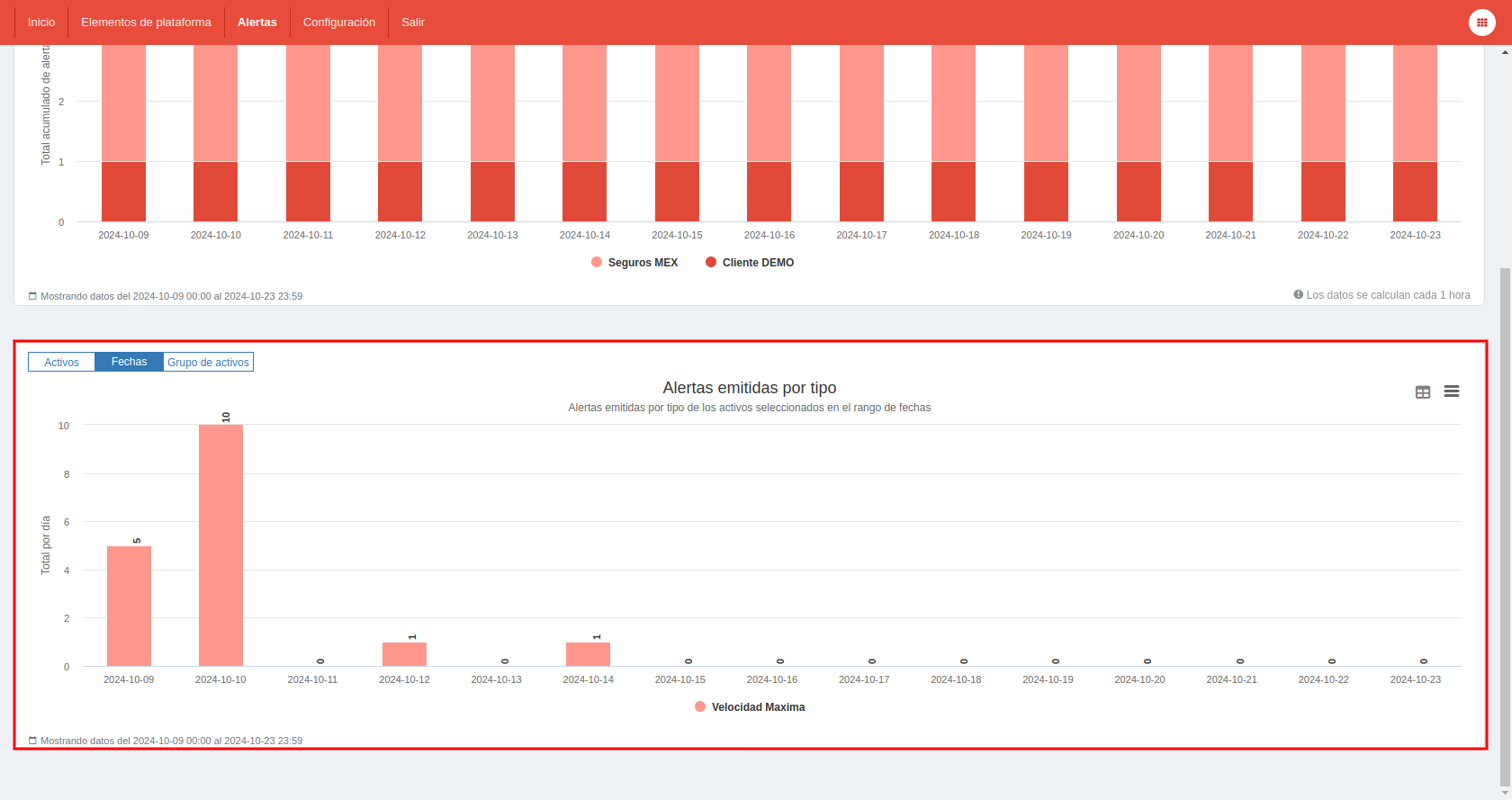Click the 2024-10-10 bar with value 10
Viewport: 1512px width, 800px height.
220,545
